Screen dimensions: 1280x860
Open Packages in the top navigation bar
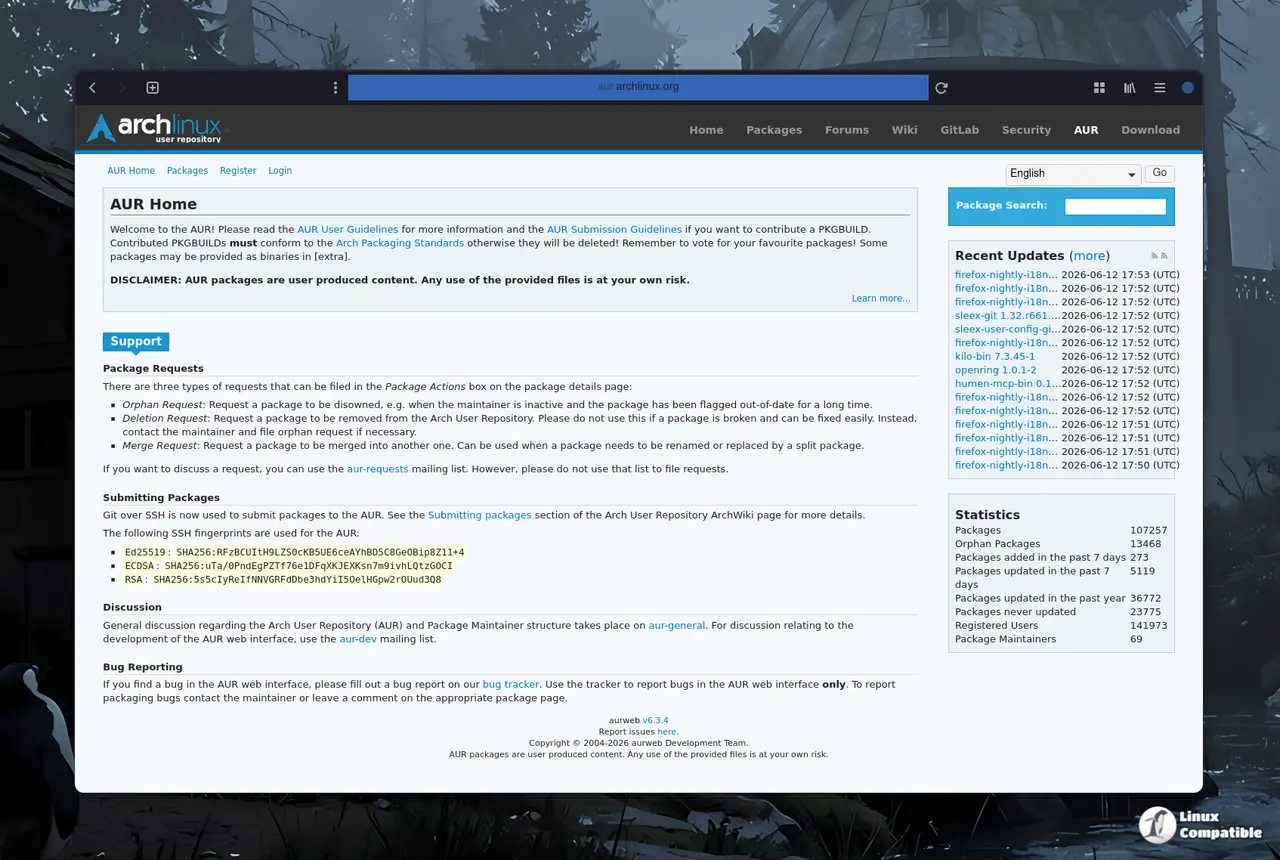coord(774,130)
